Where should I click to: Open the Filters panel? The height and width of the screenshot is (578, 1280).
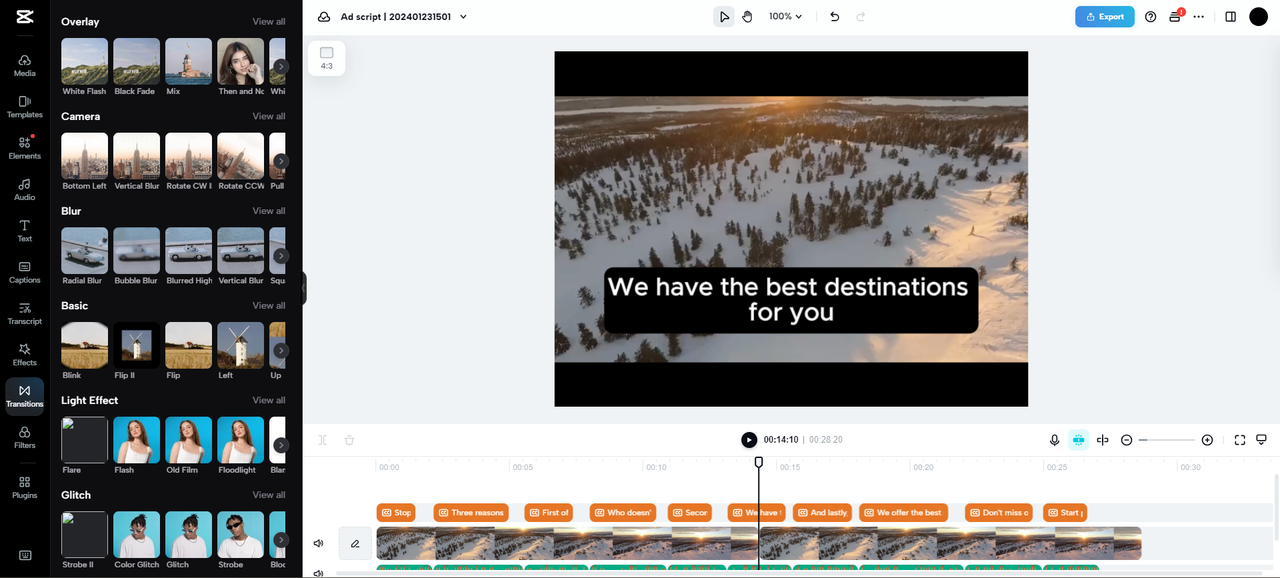tap(25, 438)
